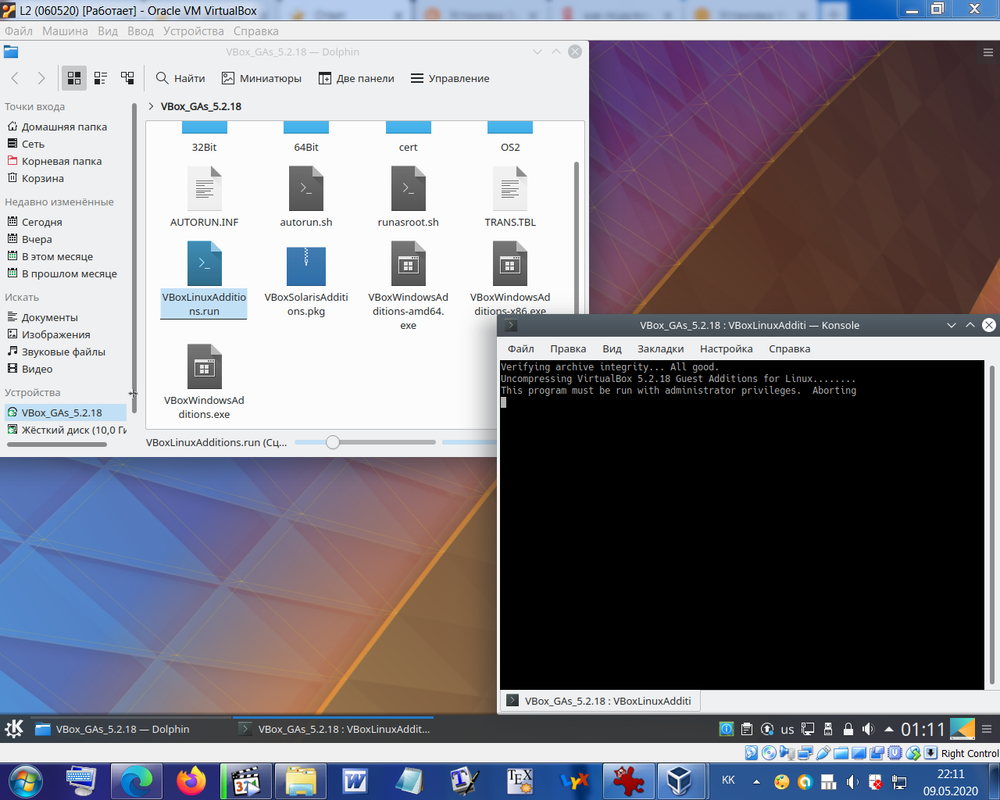Open Konsole Настройка menu
The image size is (1000, 800).
726,348
